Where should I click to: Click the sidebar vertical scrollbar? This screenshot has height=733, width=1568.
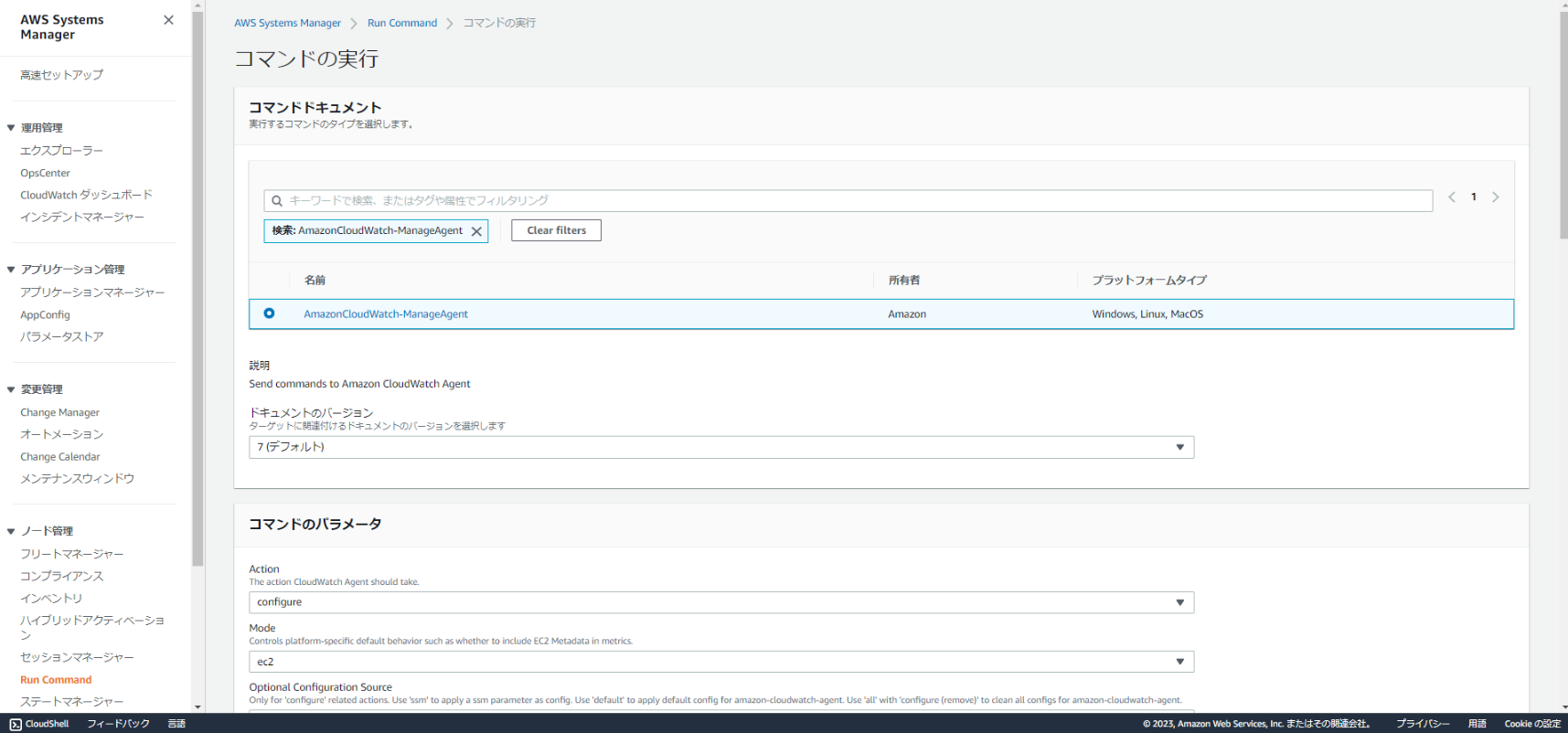(197, 288)
